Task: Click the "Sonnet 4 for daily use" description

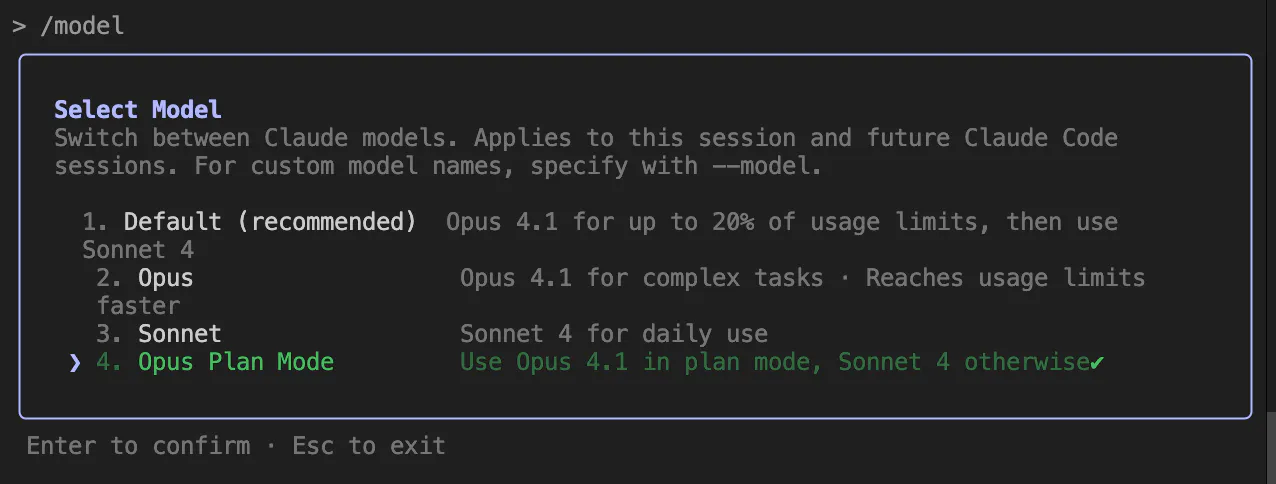Action: click(613, 333)
